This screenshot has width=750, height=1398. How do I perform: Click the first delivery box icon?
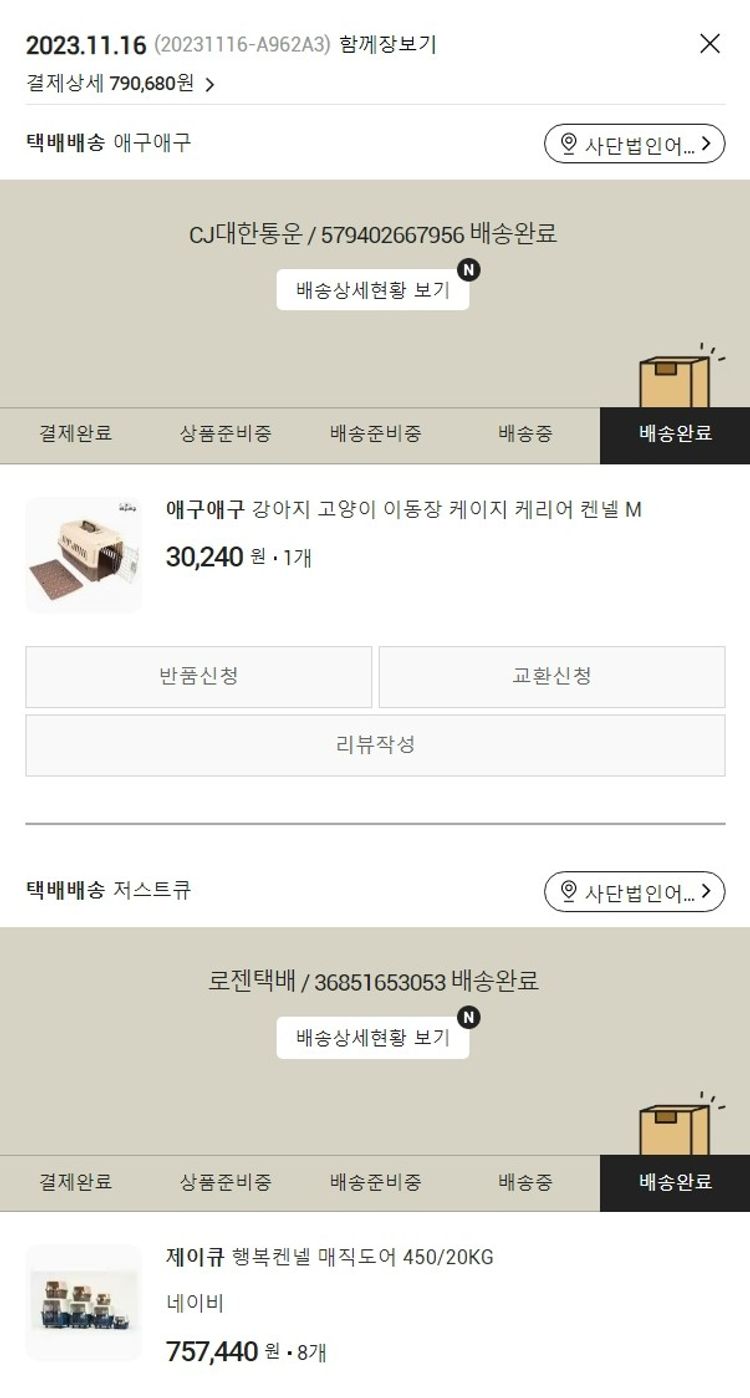pyautogui.click(x=678, y=378)
